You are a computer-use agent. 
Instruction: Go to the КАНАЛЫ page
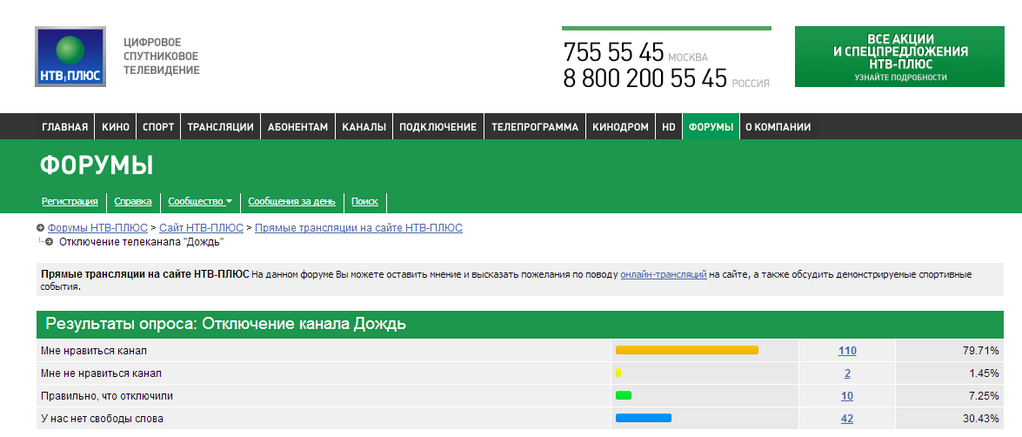pyautogui.click(x=364, y=127)
